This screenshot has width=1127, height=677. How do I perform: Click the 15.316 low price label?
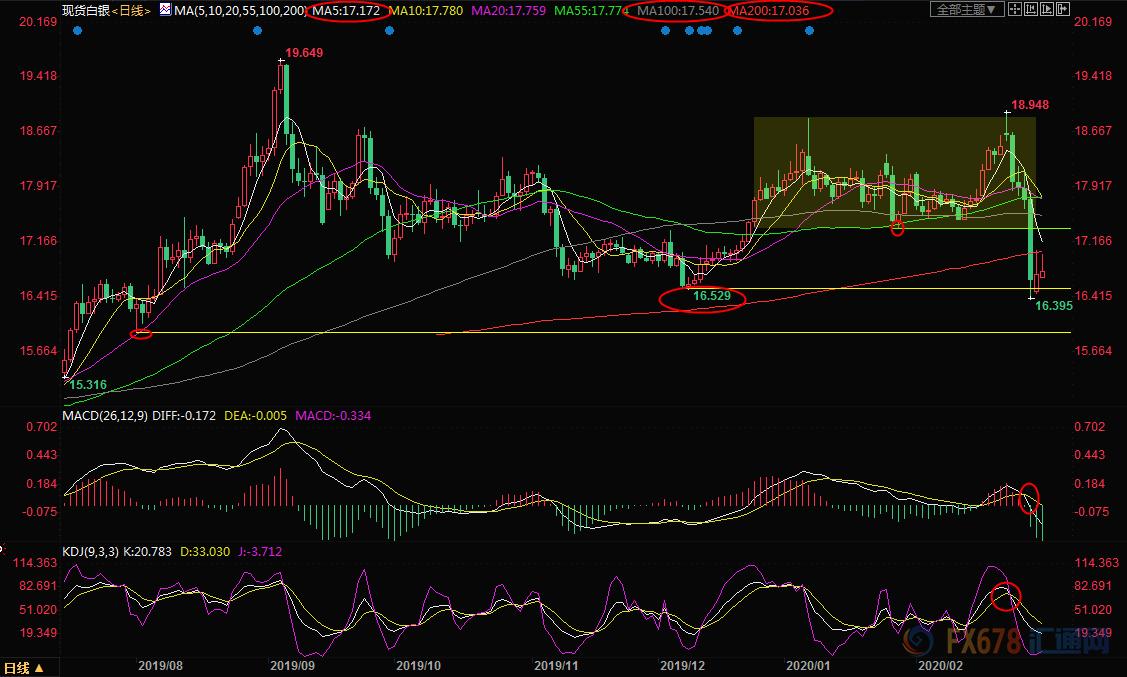88,384
